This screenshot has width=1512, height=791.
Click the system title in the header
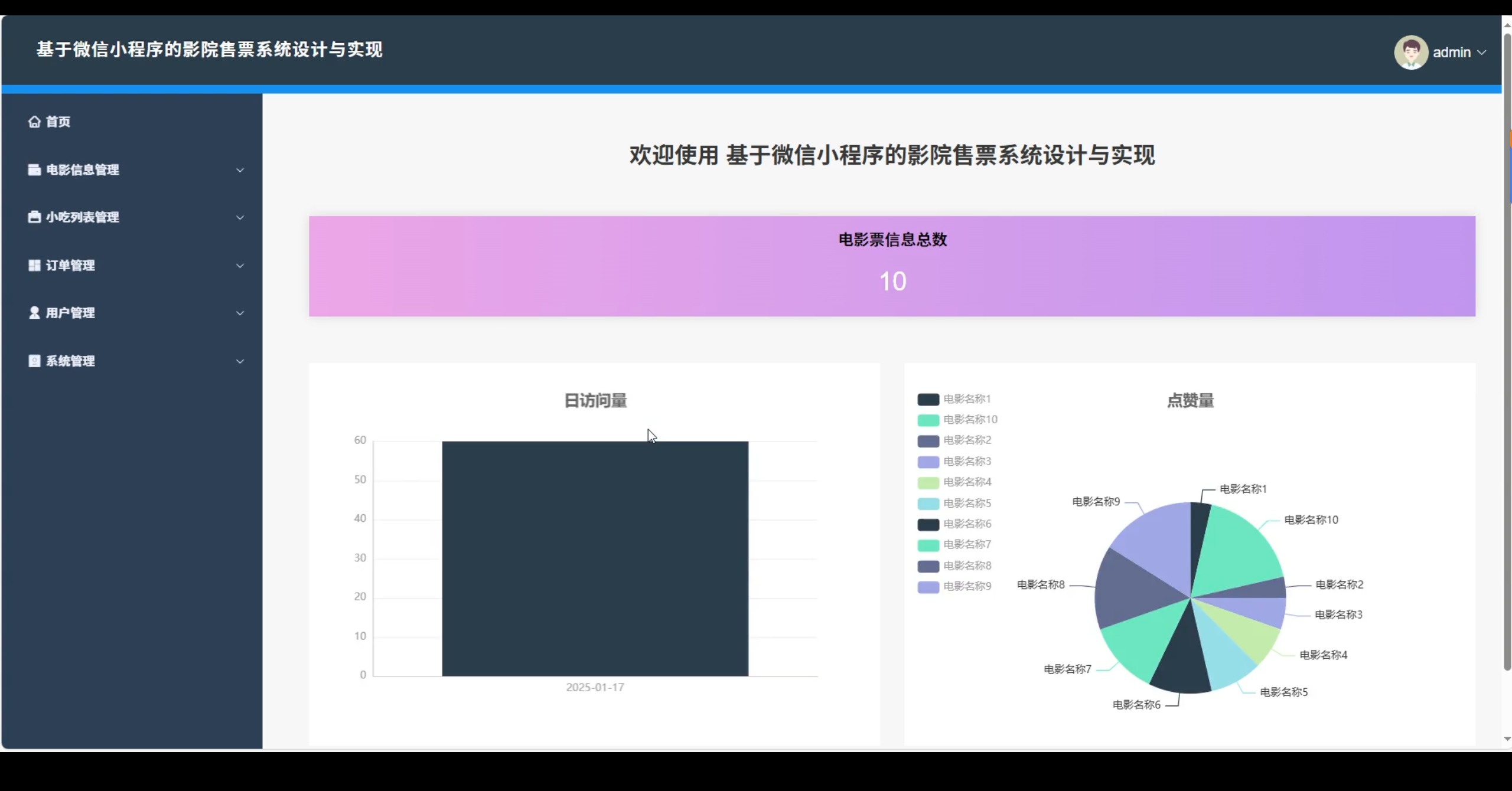[x=209, y=50]
